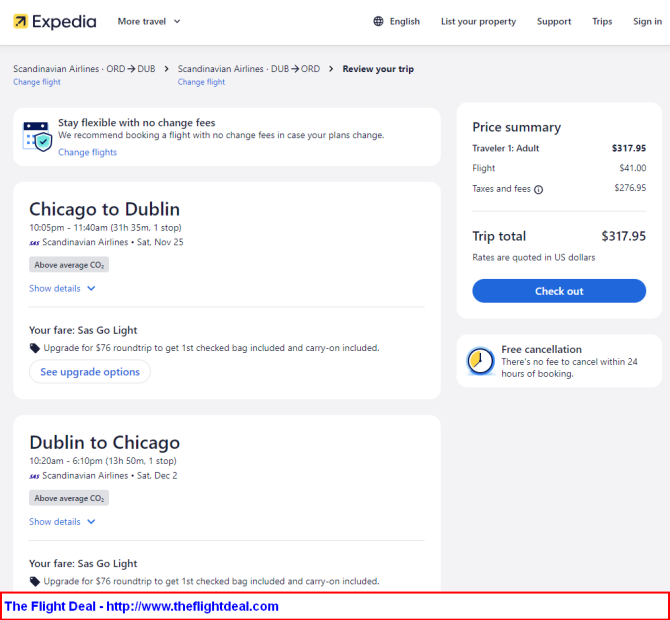Click Rates are quoted in US dollars
Viewport: 670px width, 620px height.
pyautogui.click(x=533, y=257)
